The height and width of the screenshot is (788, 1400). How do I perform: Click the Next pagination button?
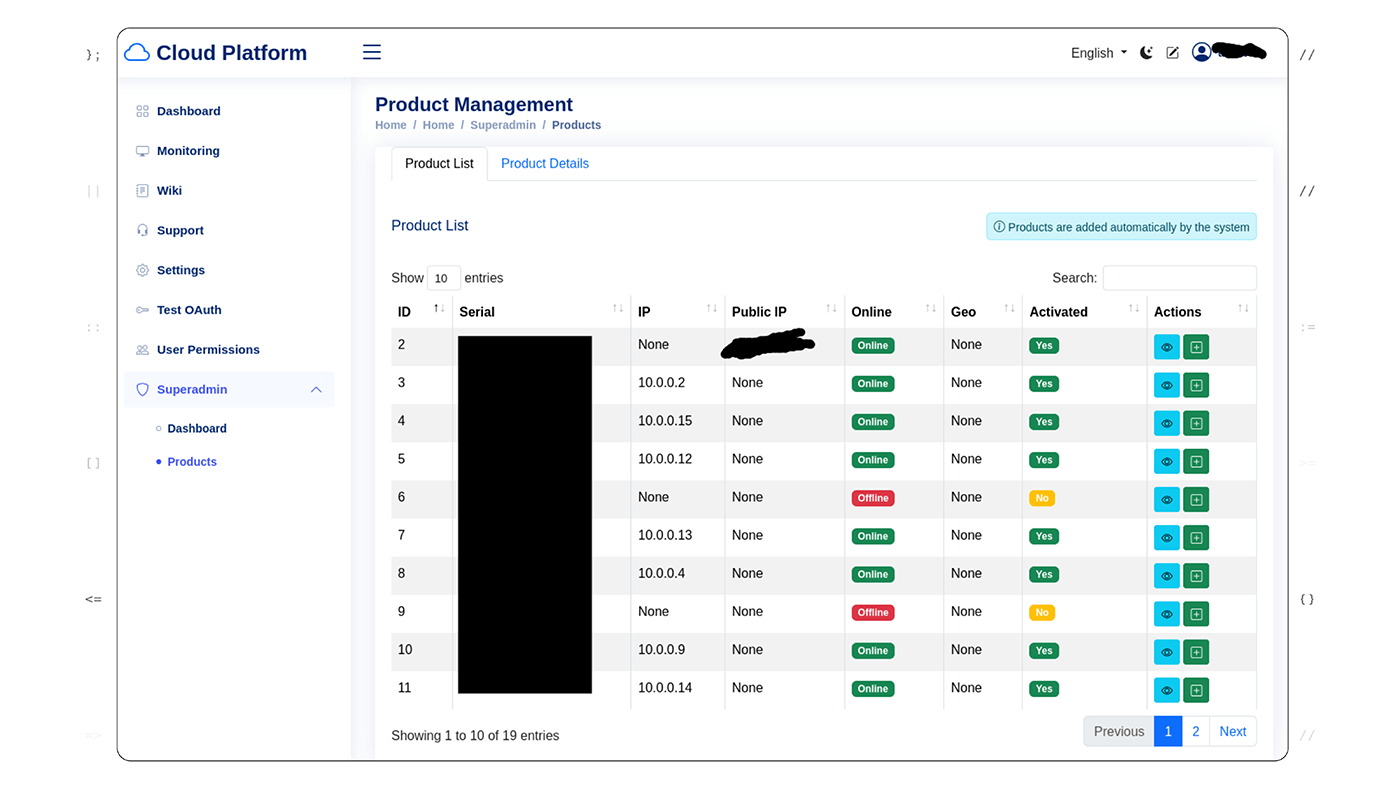1233,731
